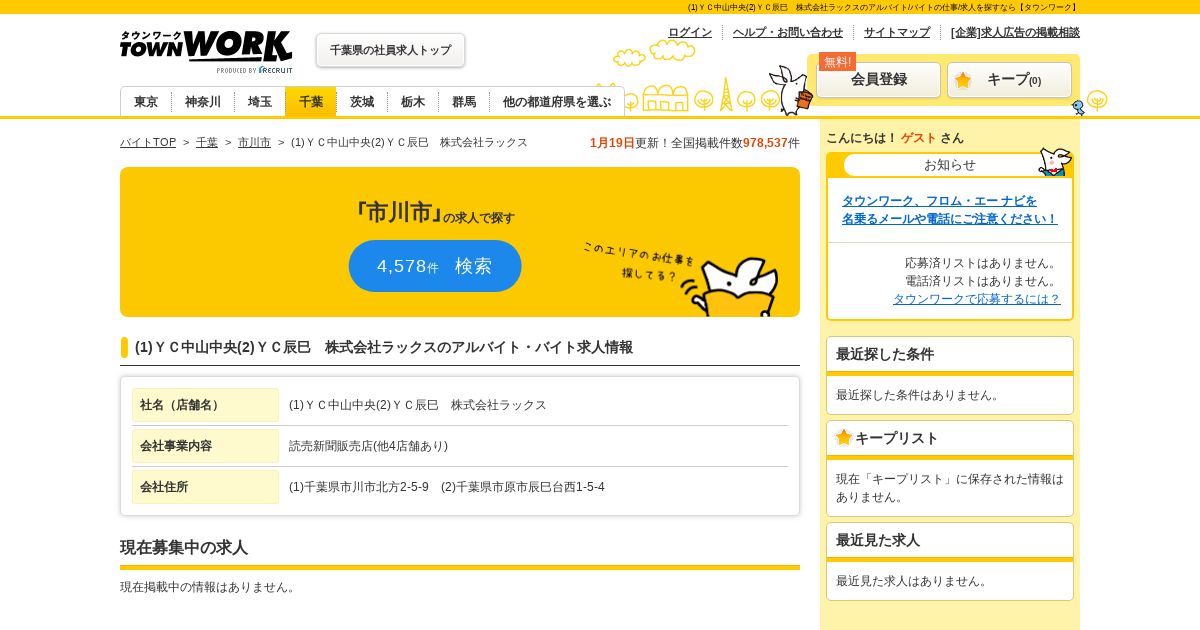Click the 会員登録 button
The height and width of the screenshot is (630, 1200).
878,80
